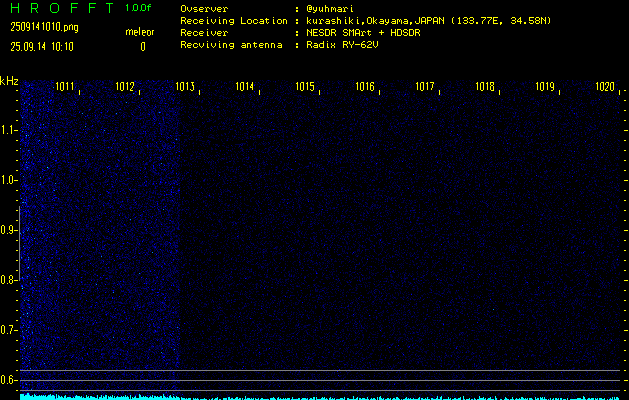Click the HROFFT title text
The width and height of the screenshot is (629, 400).
pyautogui.click(x=63, y=8)
